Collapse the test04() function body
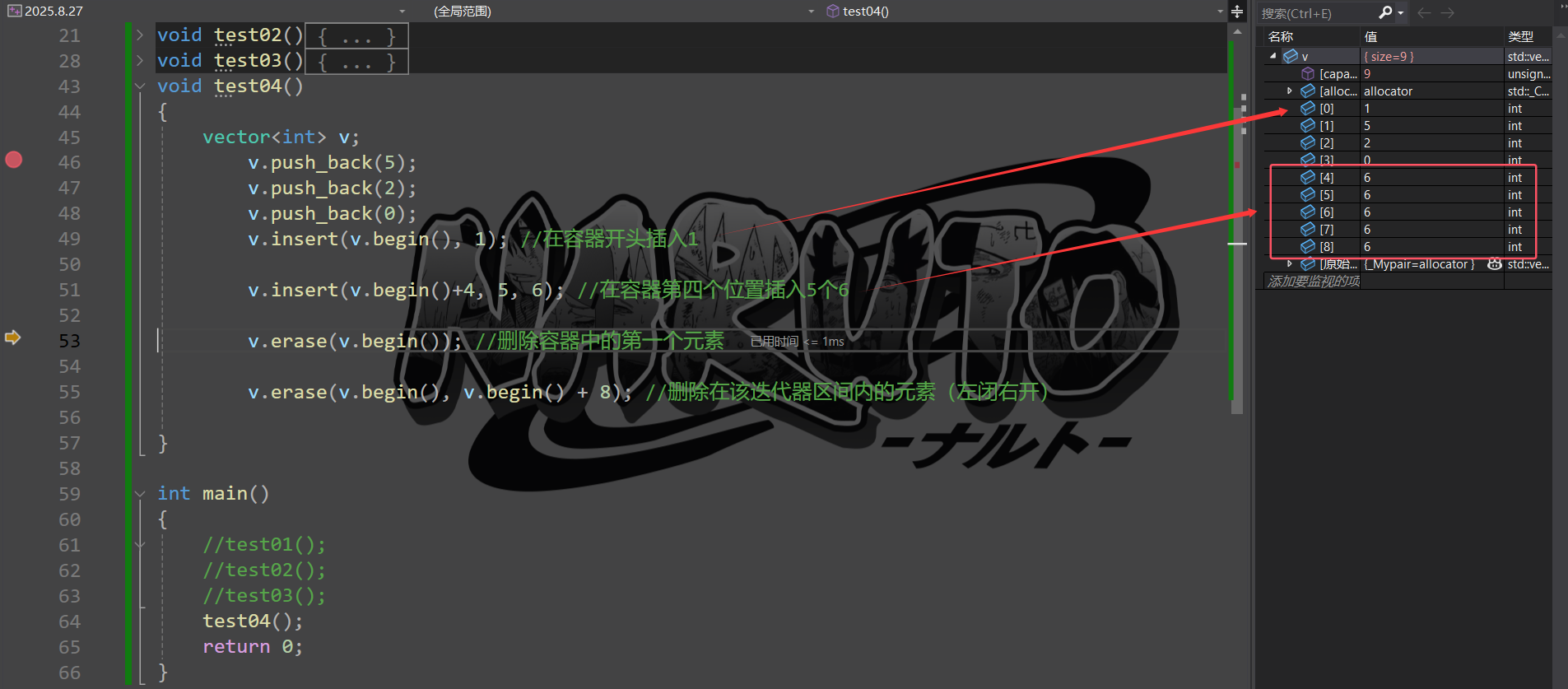Screen dimensions: 1568x689 pyautogui.click(x=140, y=86)
